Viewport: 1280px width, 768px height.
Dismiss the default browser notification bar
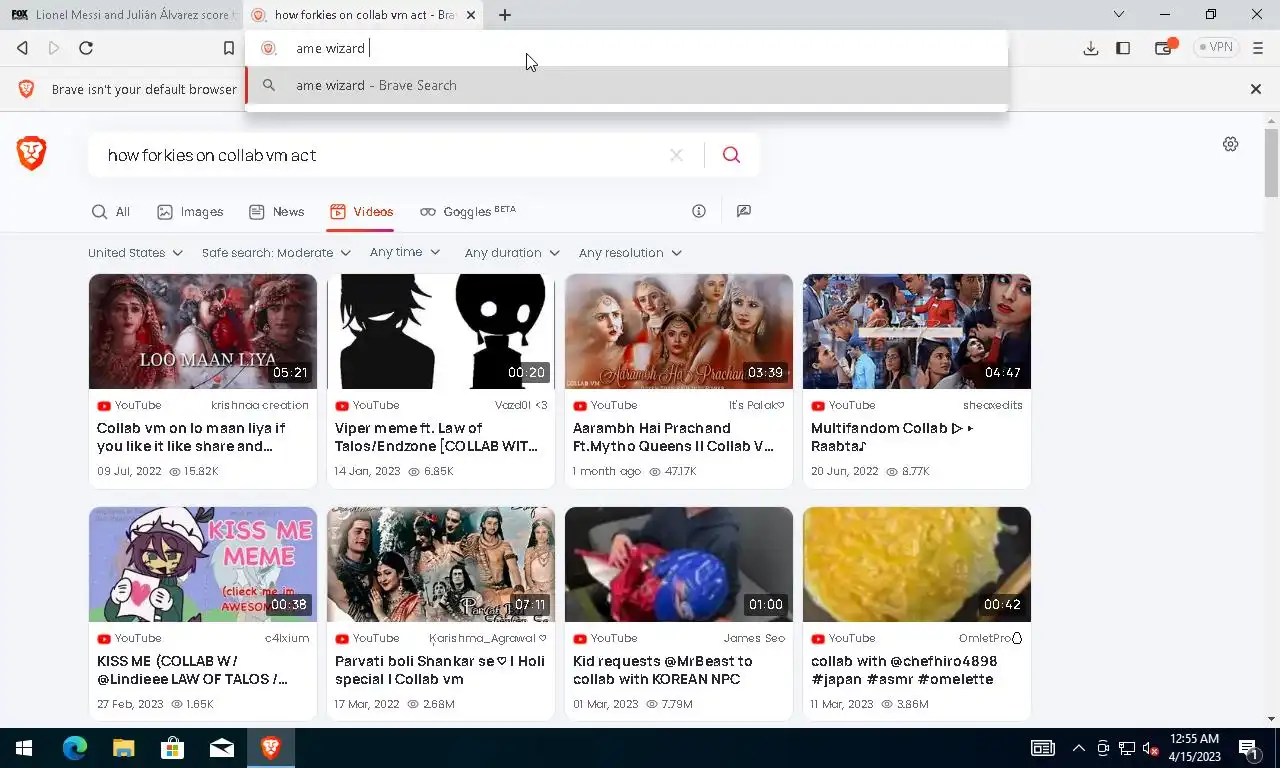(x=1256, y=89)
